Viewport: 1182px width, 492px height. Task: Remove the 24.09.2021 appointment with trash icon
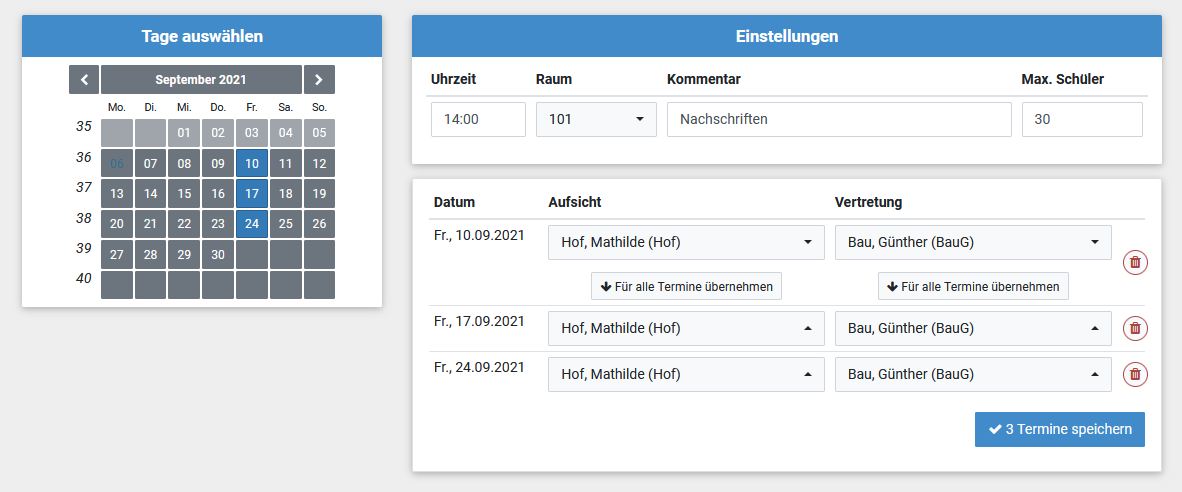pos(1135,374)
